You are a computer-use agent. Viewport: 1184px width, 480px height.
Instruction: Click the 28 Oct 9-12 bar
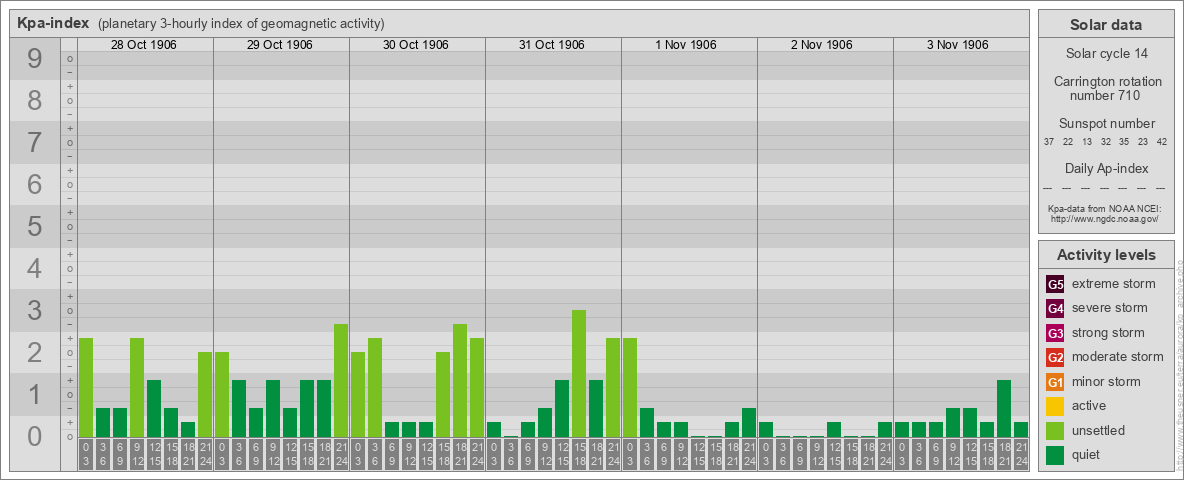[137, 387]
